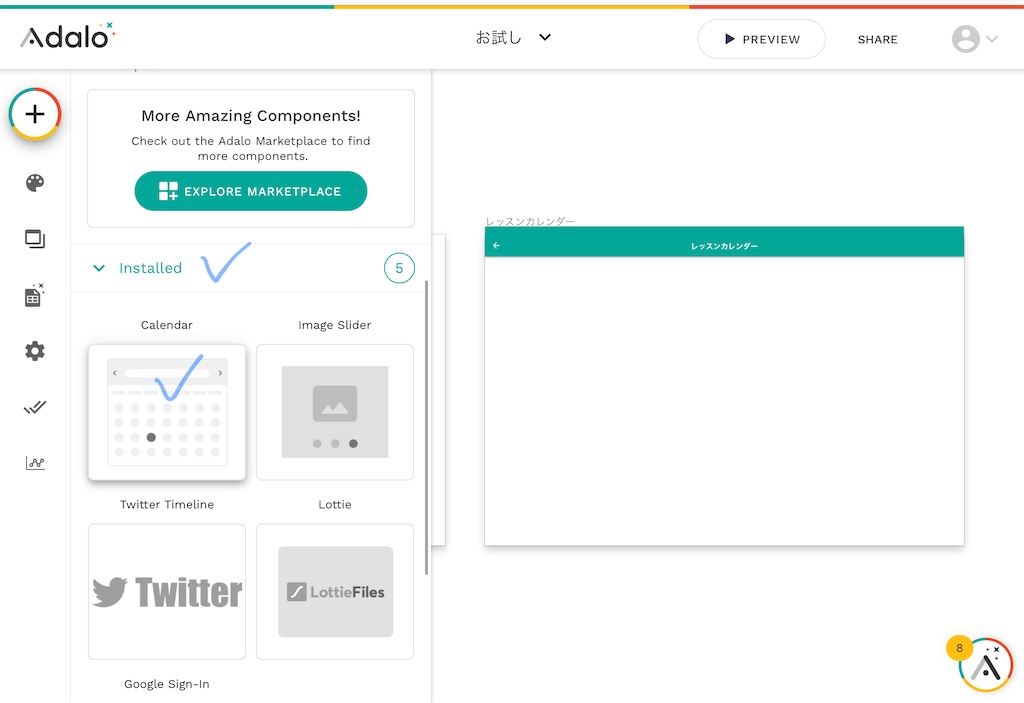This screenshot has width=1024, height=703.
Task: Open the account menu chevron beside the avatar
Action: click(992, 39)
